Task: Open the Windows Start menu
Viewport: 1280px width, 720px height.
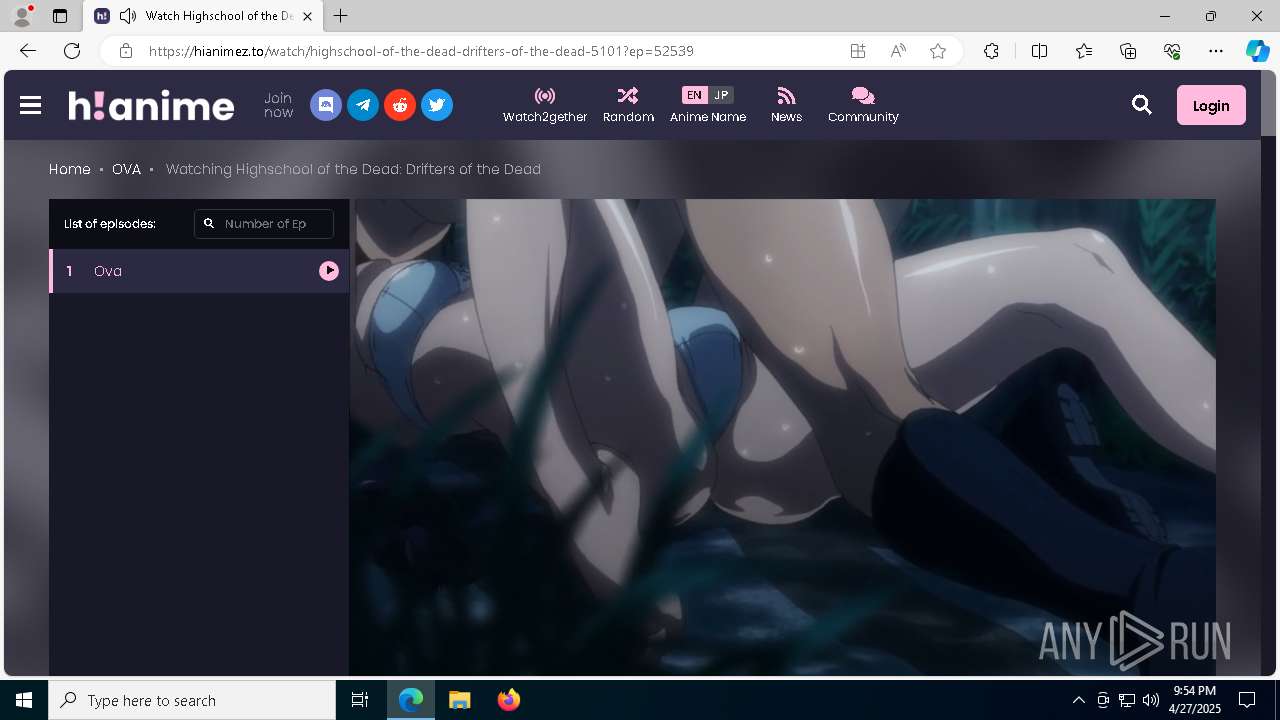Action: point(24,700)
